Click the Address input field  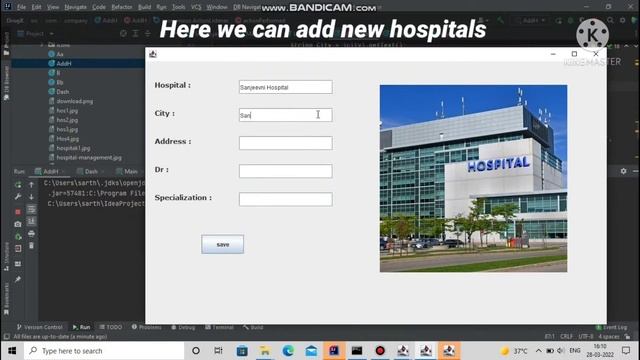coord(286,143)
